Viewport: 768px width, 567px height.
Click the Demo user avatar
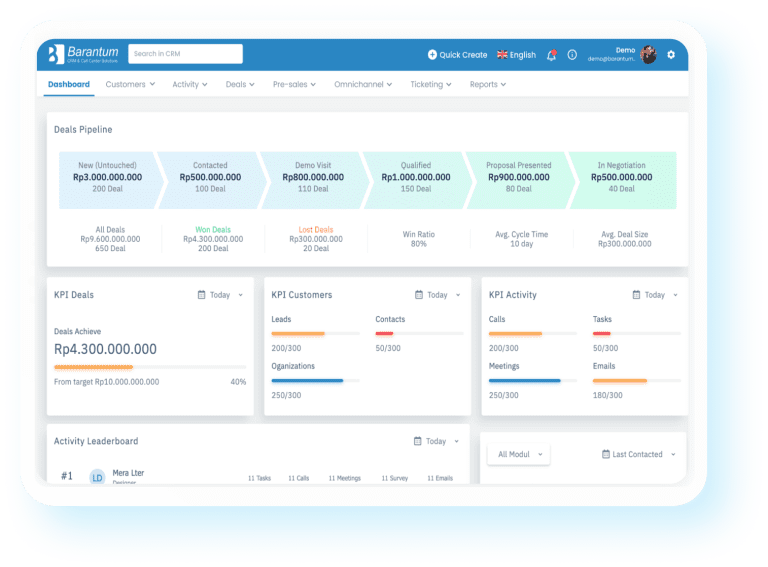click(x=648, y=55)
